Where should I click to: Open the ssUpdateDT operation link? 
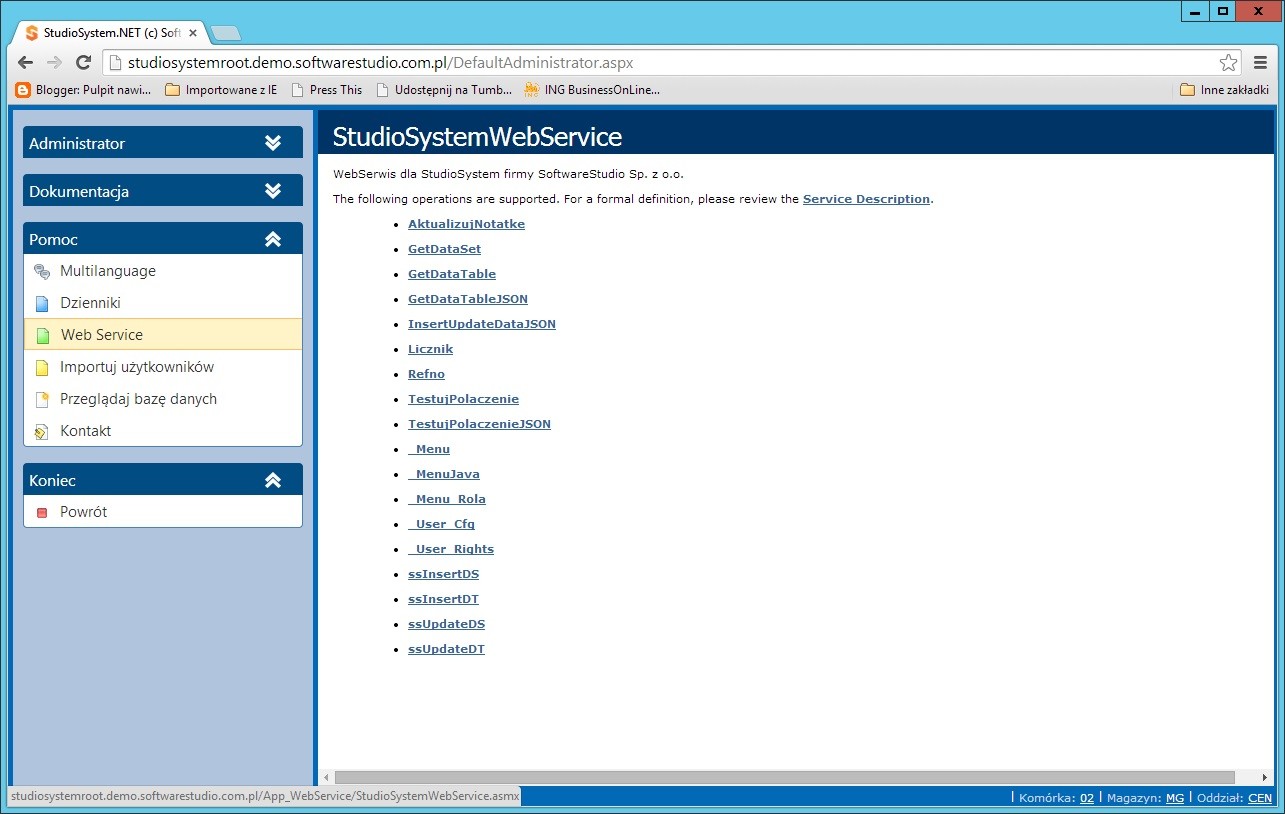pos(446,649)
